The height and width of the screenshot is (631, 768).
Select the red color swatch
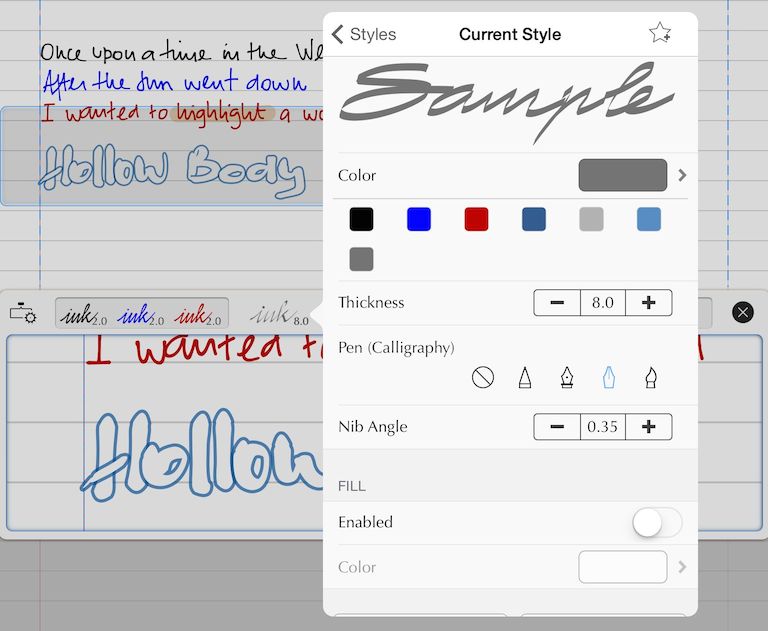pyautogui.click(x=476, y=219)
